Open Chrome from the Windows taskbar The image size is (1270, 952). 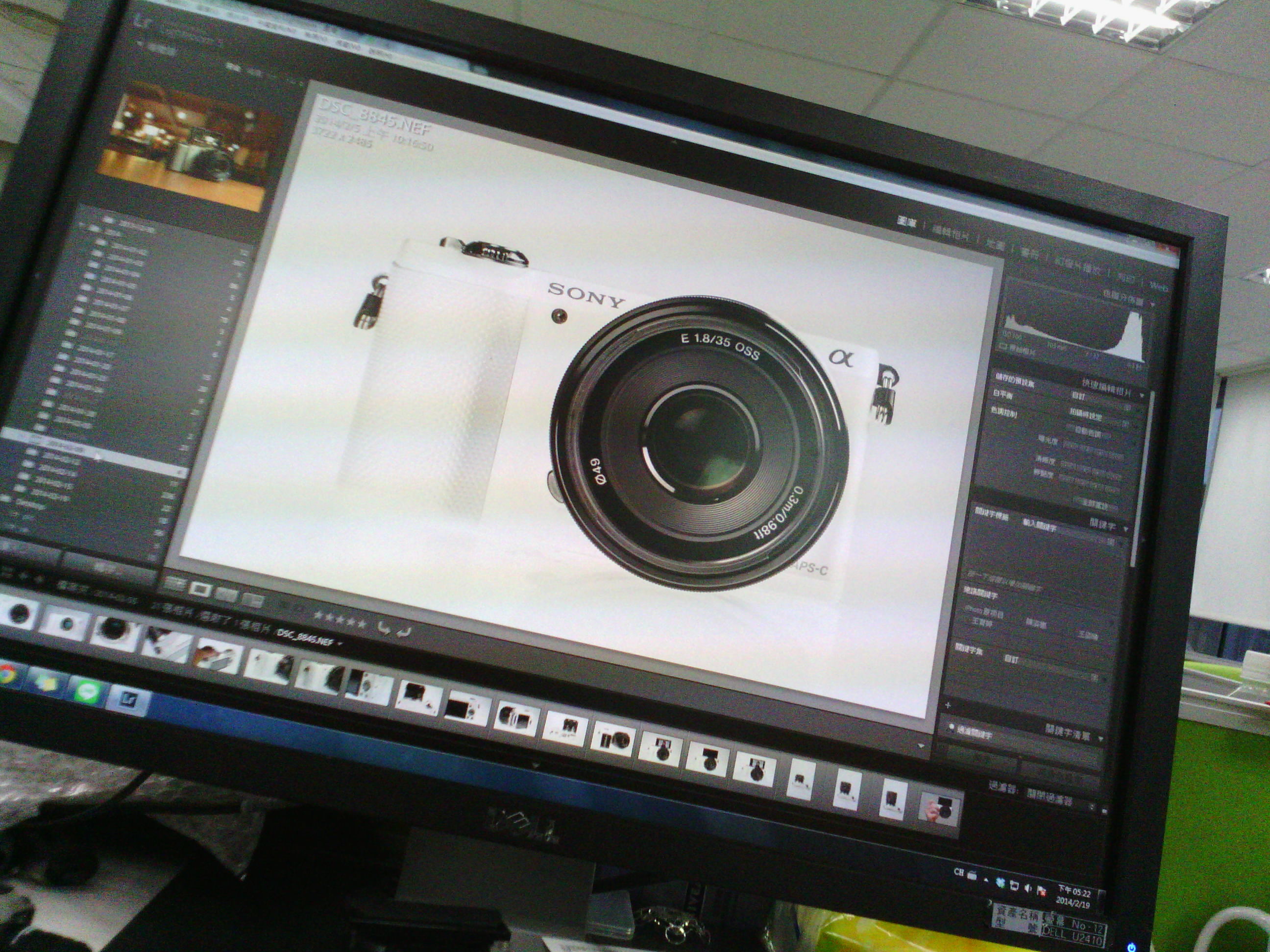(7, 675)
